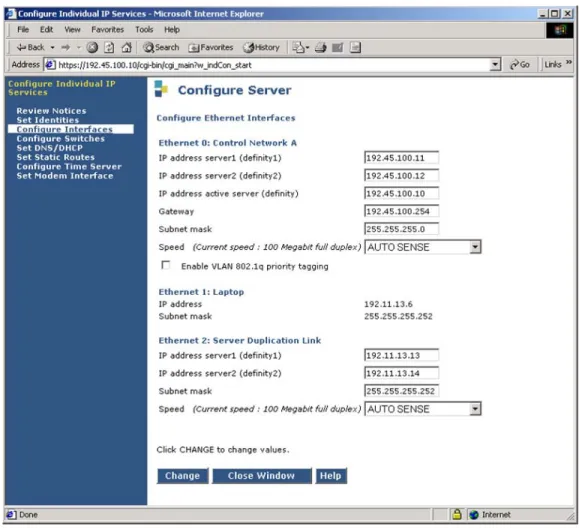This screenshot has width=579, height=529.
Task: Open the History toolbar button
Action: (261, 47)
